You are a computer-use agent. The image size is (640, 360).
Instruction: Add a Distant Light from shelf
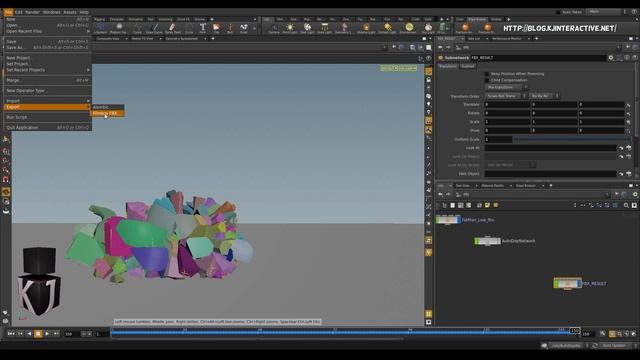click(x=387, y=28)
